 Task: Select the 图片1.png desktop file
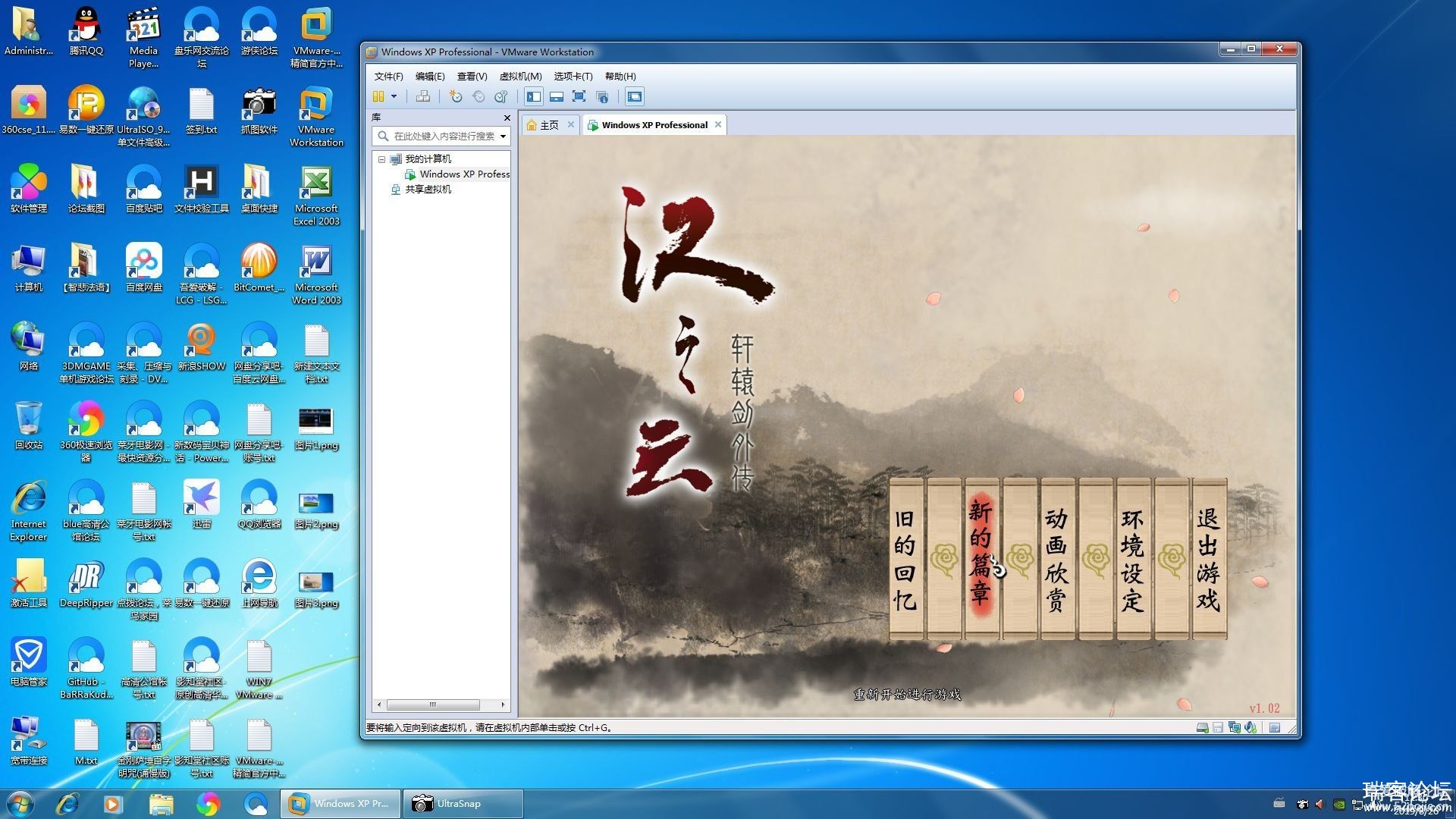pyautogui.click(x=316, y=428)
